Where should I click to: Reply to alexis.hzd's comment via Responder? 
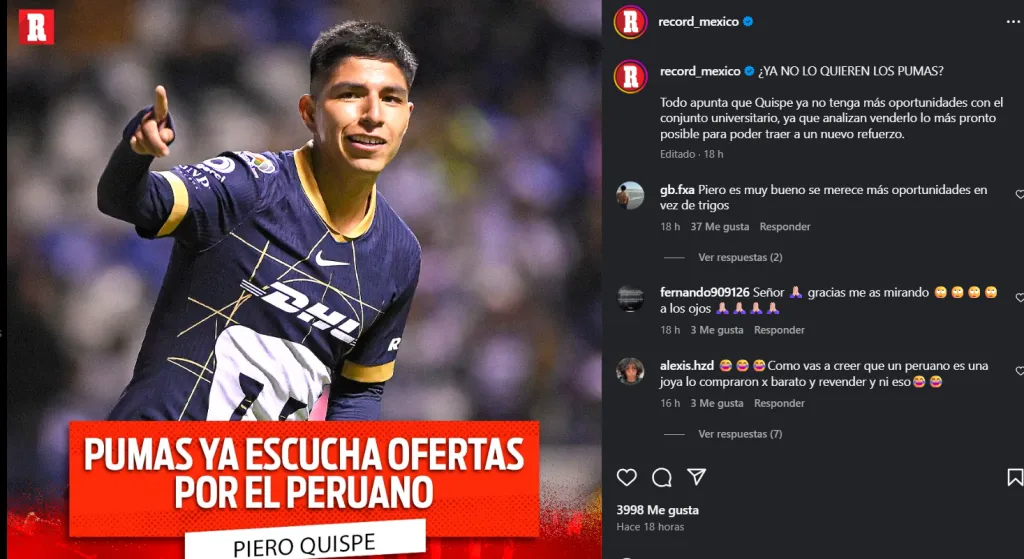point(779,403)
